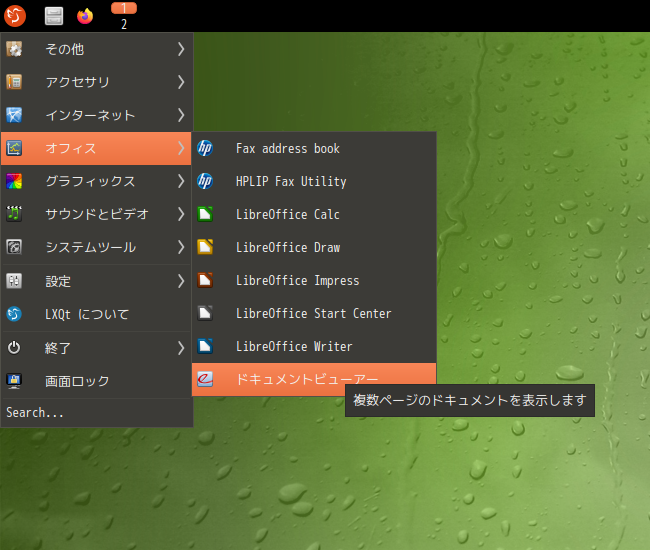Expand 設定 submenu arrow
The width and height of the screenshot is (650, 550).
[x=181, y=281]
